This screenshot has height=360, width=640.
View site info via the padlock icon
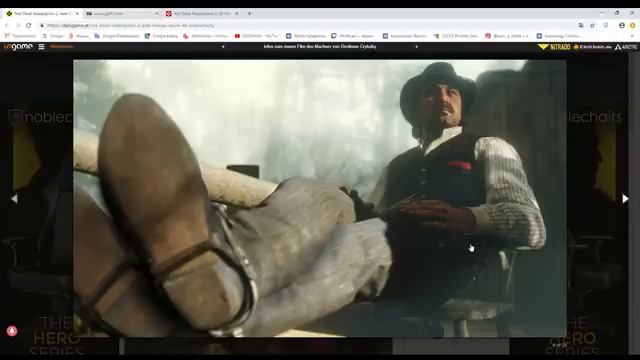pos(42,25)
